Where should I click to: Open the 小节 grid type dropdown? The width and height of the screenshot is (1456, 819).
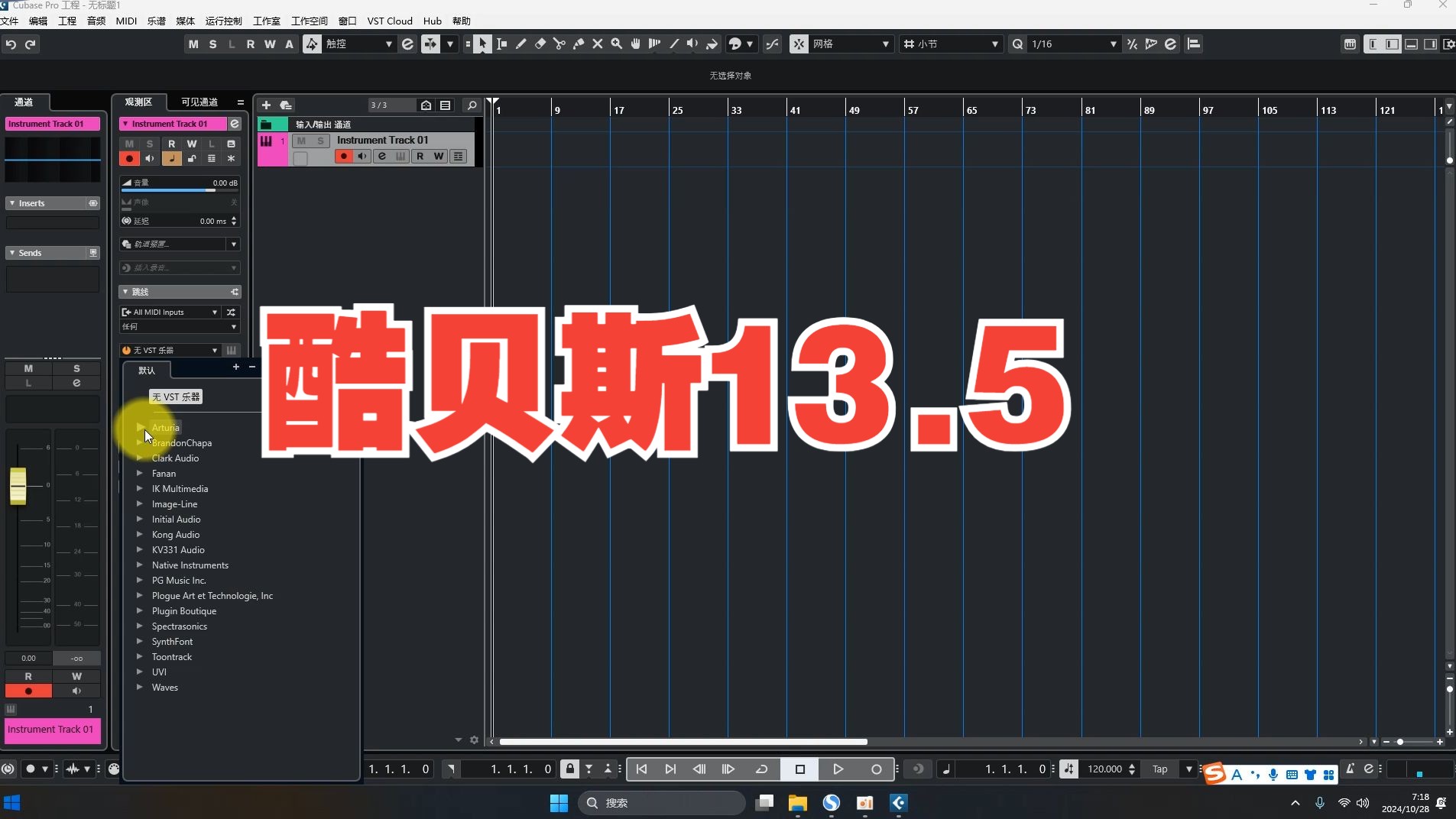pyautogui.click(x=952, y=44)
